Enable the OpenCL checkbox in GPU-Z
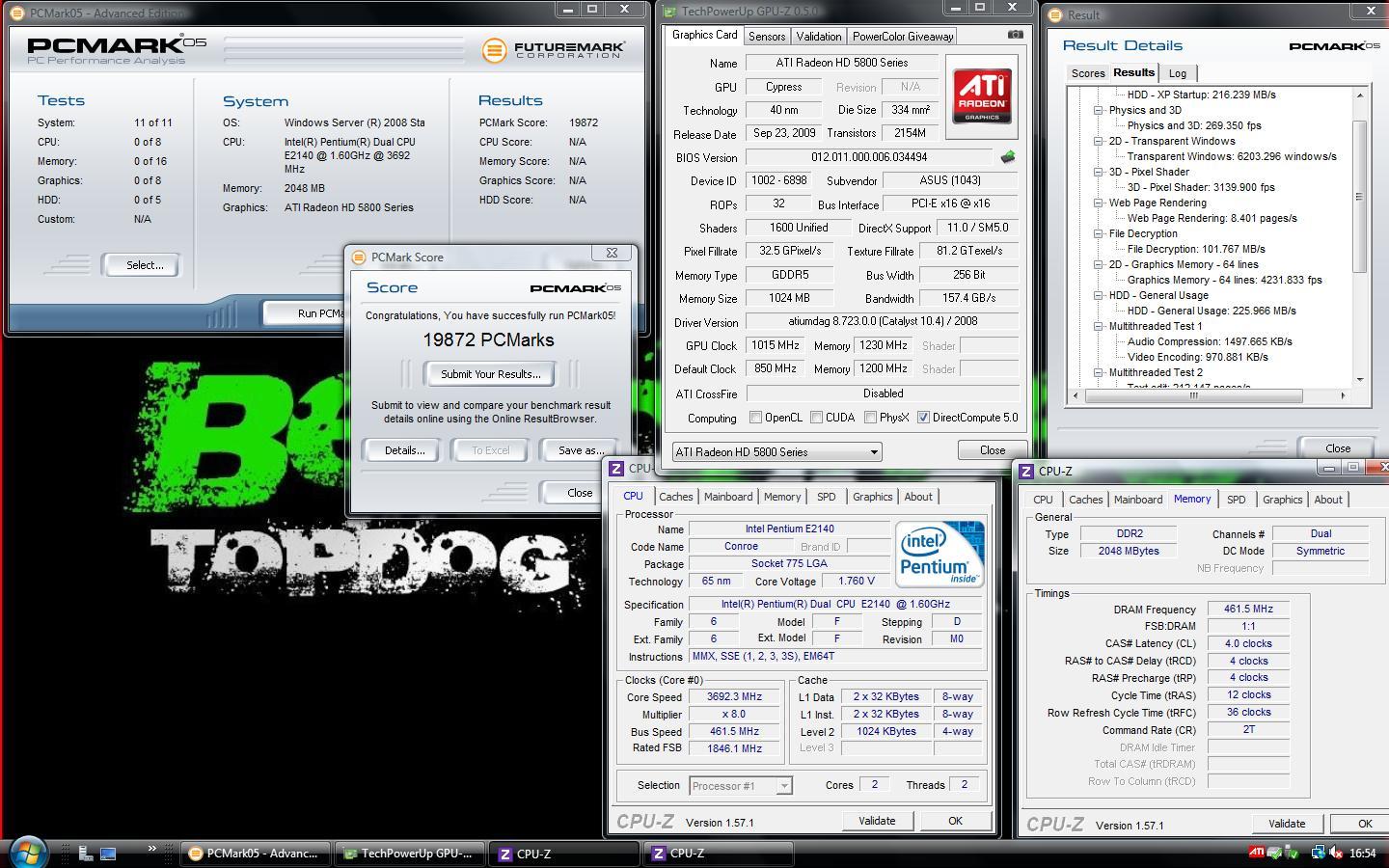The image size is (1389, 868). 756,418
